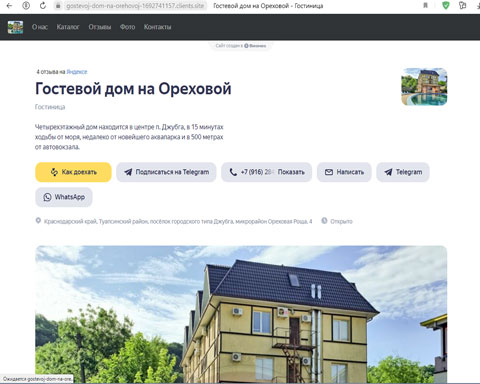Click the site logo in navigation bar
480x384 pixels.
click(15, 27)
